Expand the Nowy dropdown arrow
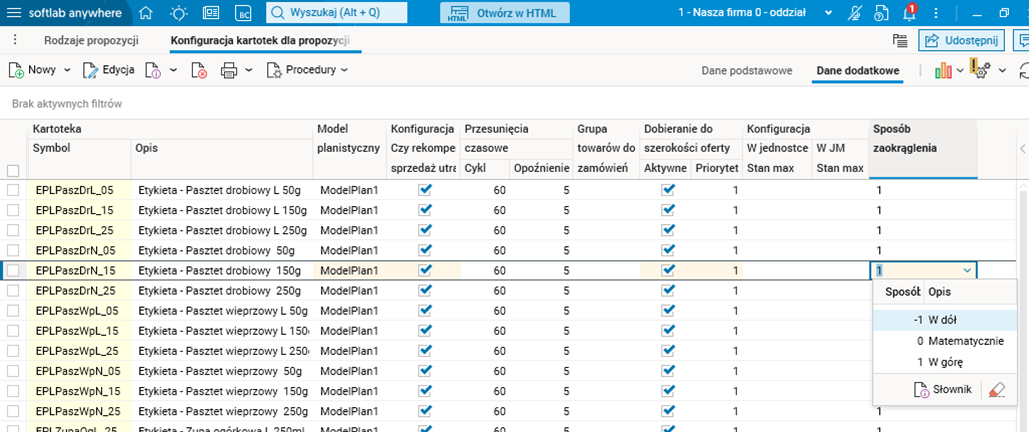1029x432 pixels. point(67,70)
